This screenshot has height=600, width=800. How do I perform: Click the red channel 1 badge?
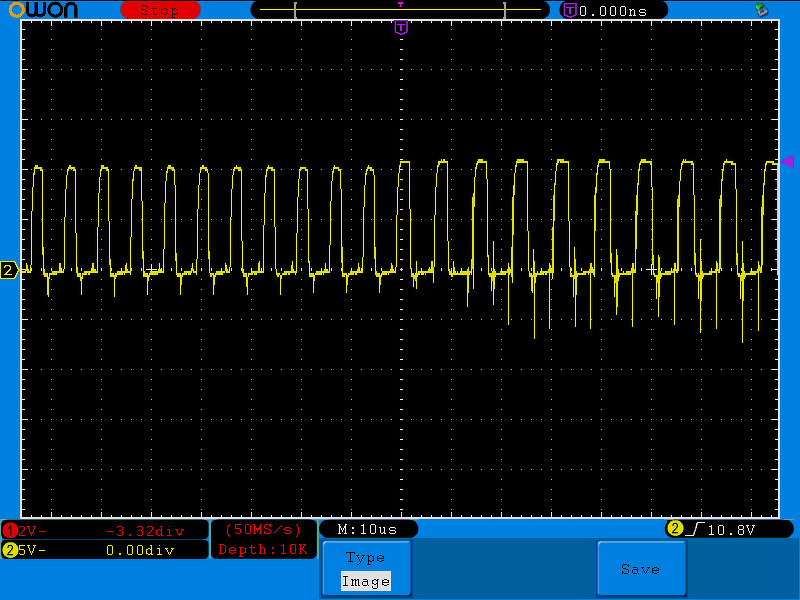[x=10, y=531]
